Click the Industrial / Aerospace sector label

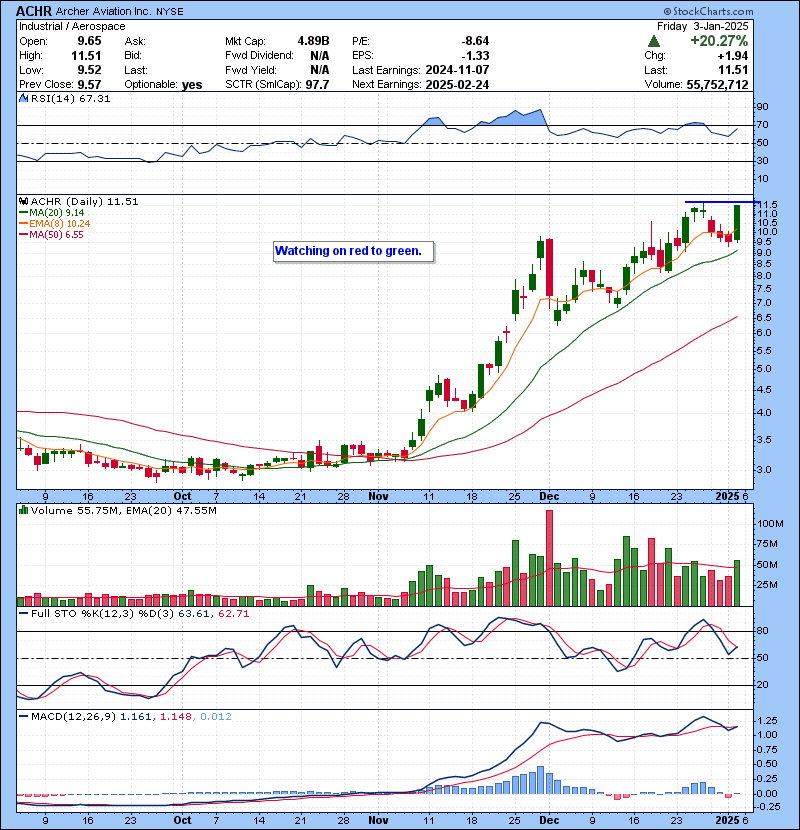coord(72,26)
